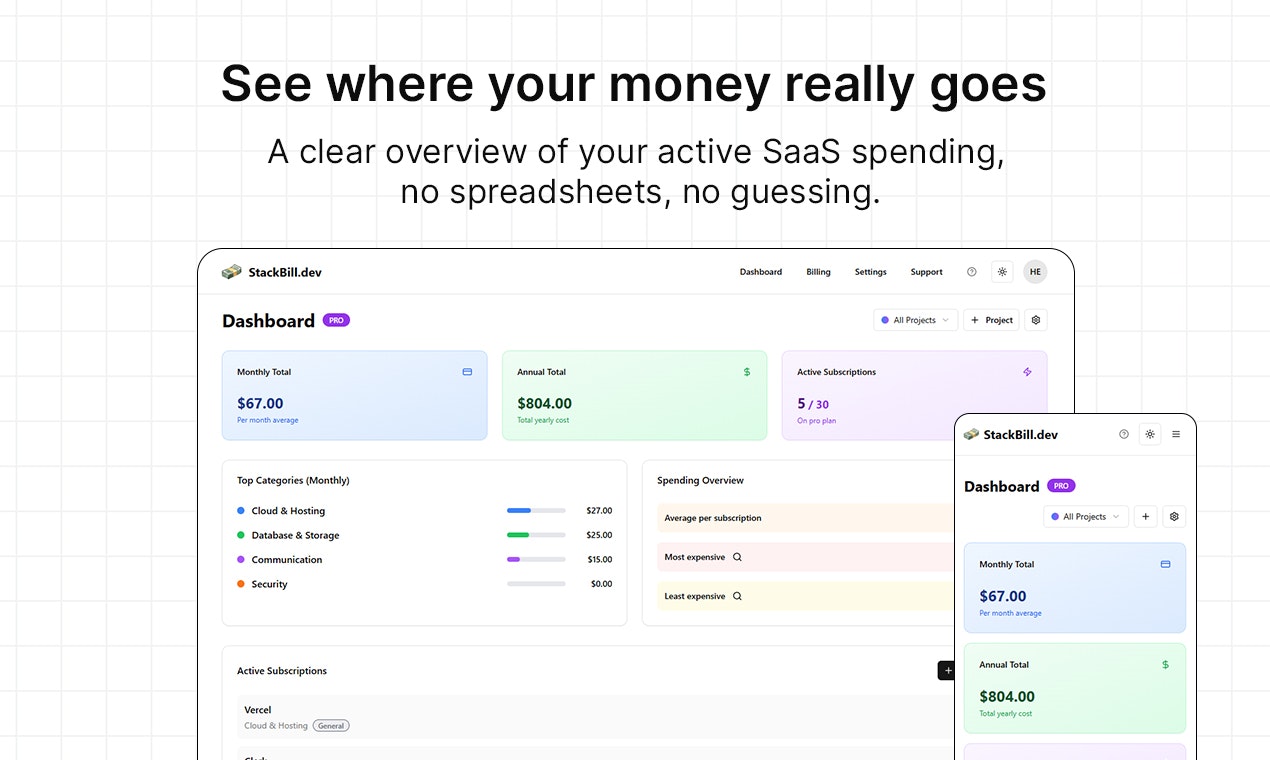Click the plus button in mobile dashboard
Screen dimensions: 1270x760
[1146, 517]
